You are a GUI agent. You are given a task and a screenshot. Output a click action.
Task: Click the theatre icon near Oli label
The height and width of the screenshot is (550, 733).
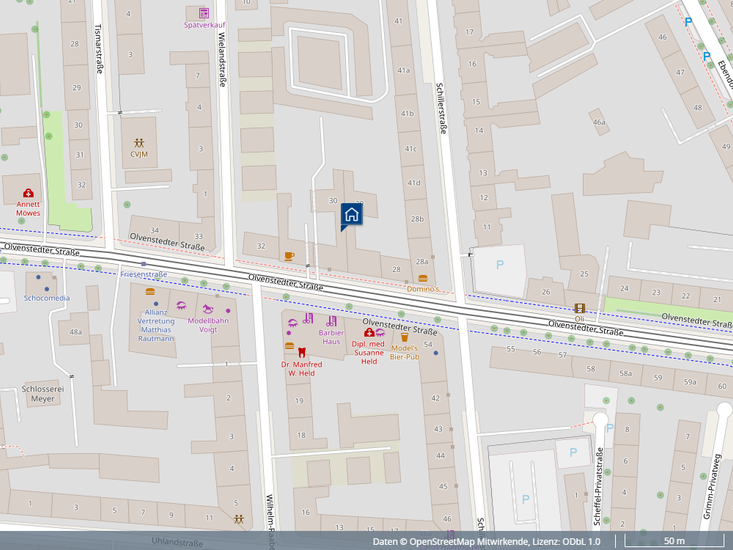click(579, 308)
